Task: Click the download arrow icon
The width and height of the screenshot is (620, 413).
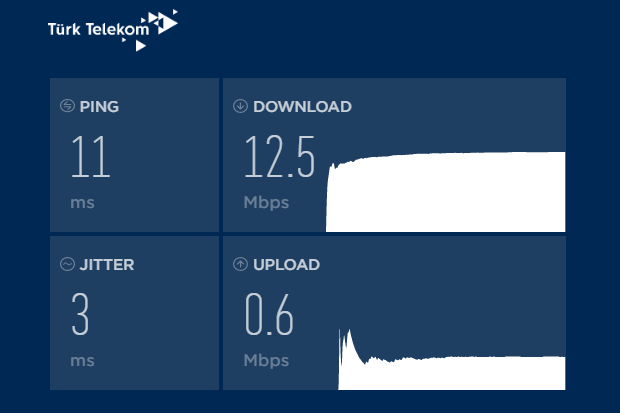Action: [x=240, y=106]
